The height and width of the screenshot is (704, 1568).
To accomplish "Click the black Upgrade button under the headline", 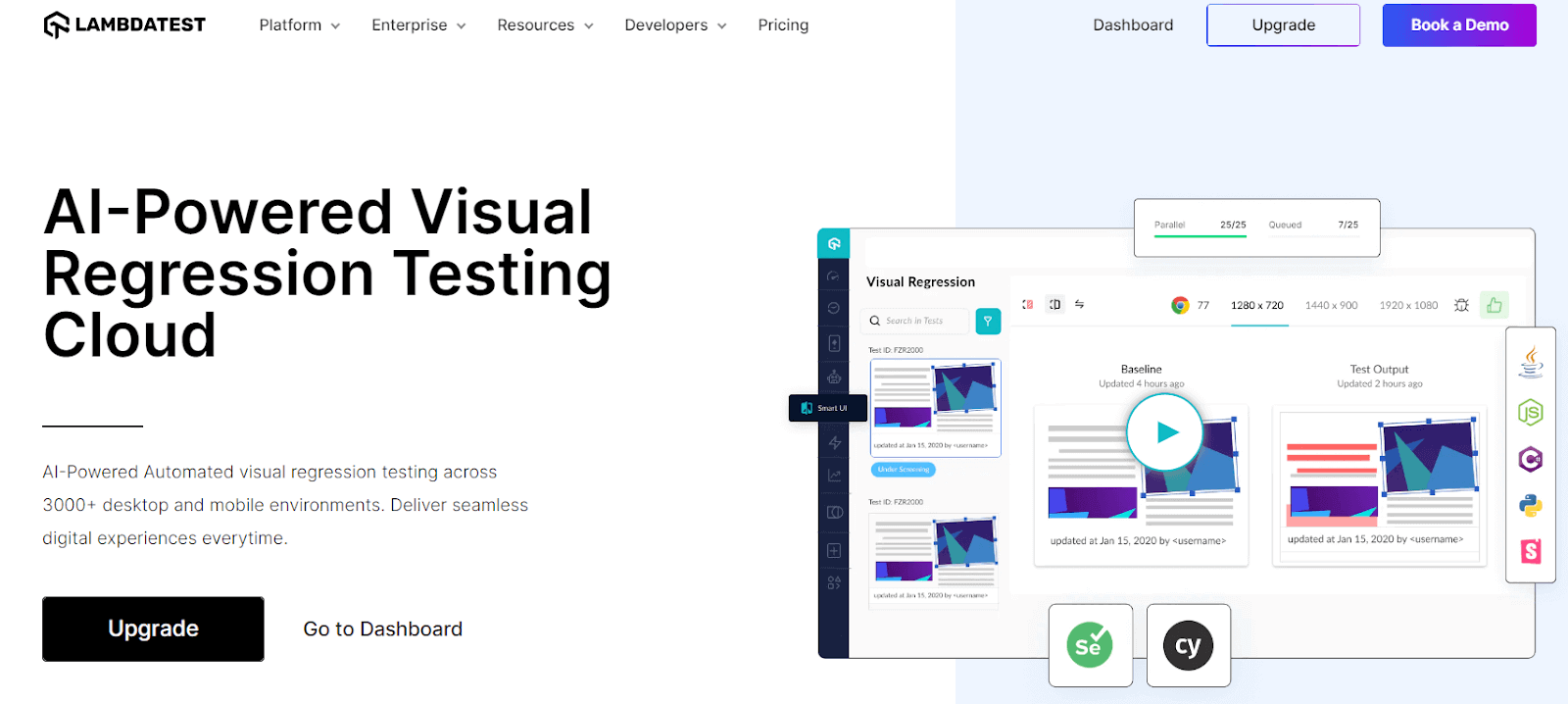I will pyautogui.click(x=153, y=629).
